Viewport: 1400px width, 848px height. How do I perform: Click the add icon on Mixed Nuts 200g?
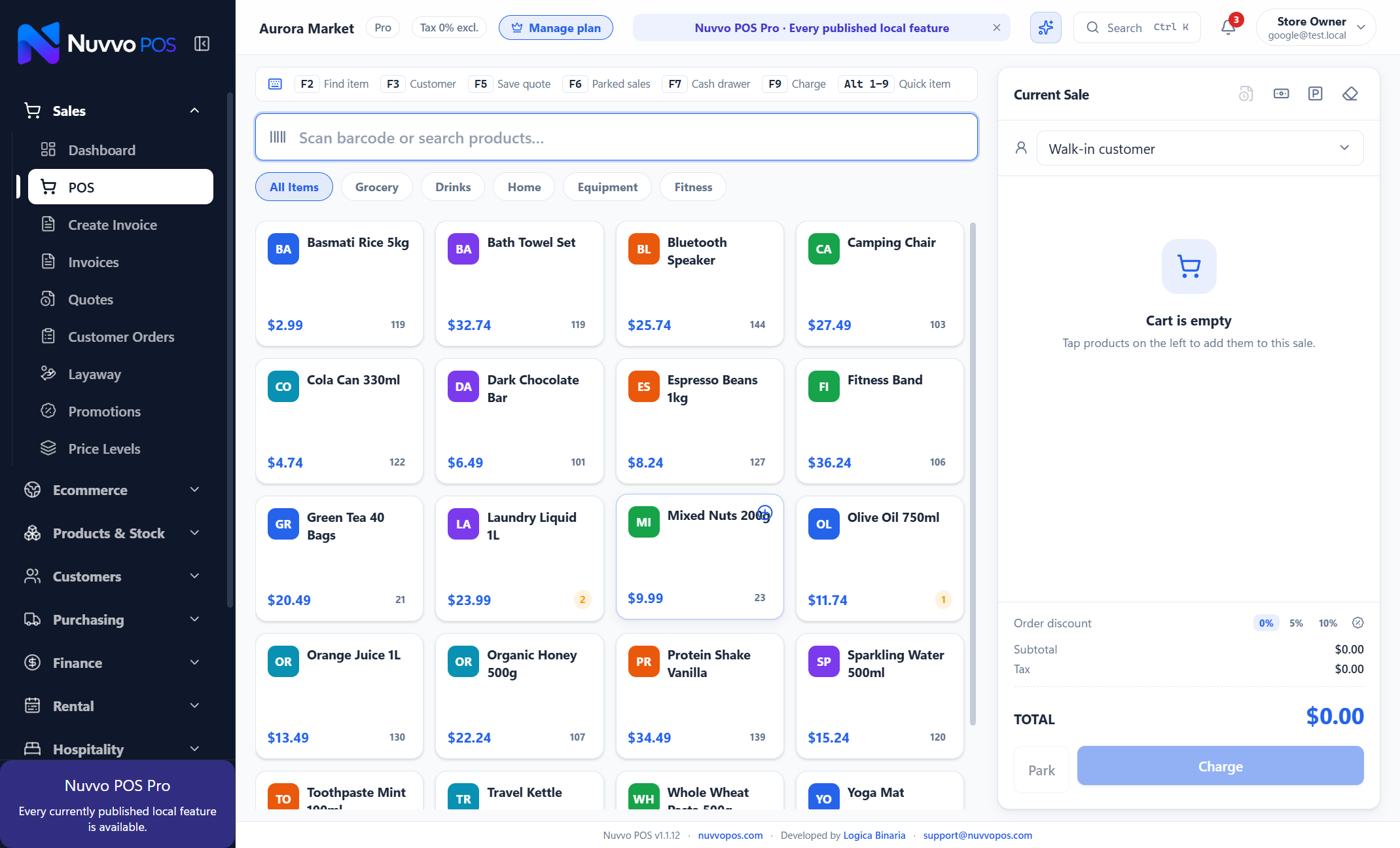764,513
